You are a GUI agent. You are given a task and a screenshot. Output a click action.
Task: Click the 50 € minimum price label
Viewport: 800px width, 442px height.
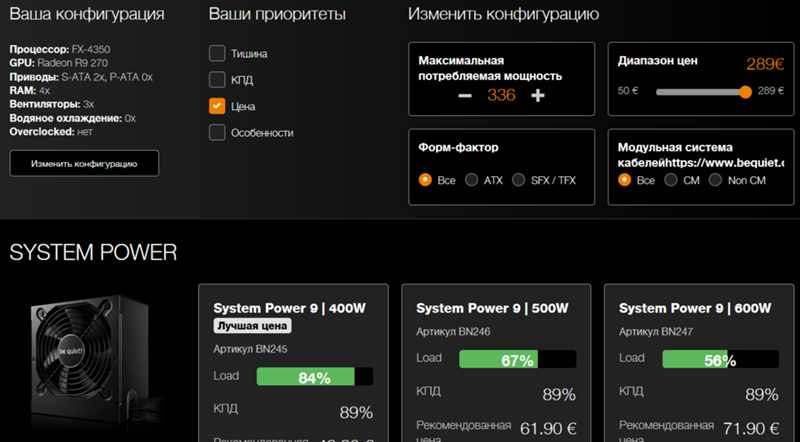(628, 91)
